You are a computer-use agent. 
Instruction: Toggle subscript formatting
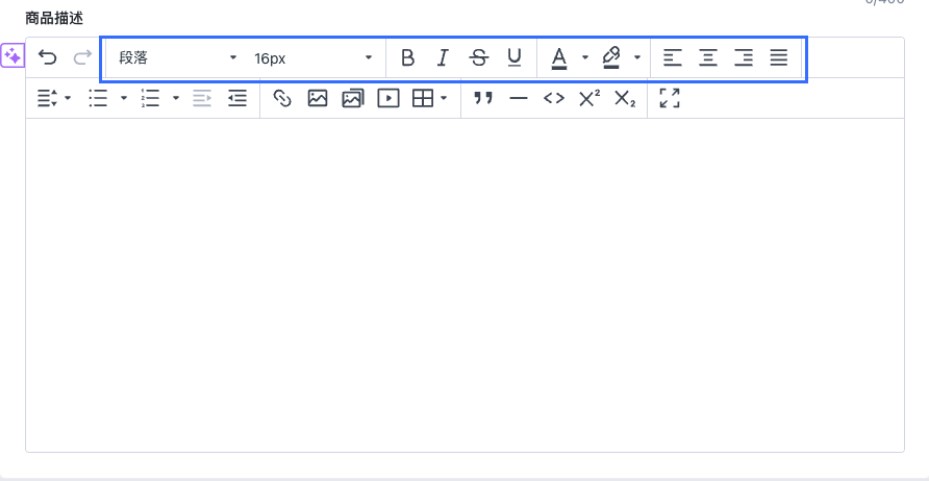pyautogui.click(x=625, y=98)
